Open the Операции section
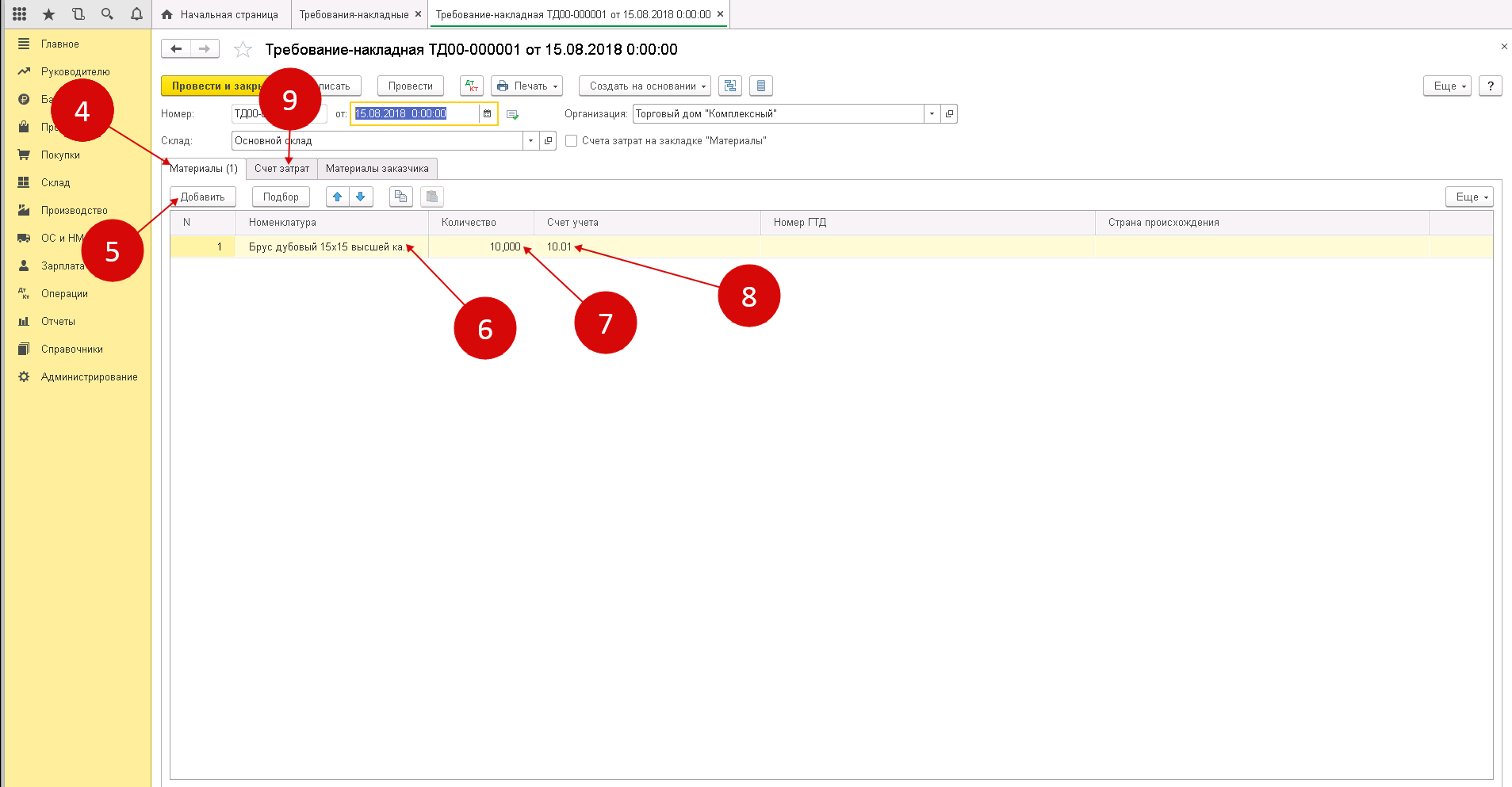 (x=64, y=294)
